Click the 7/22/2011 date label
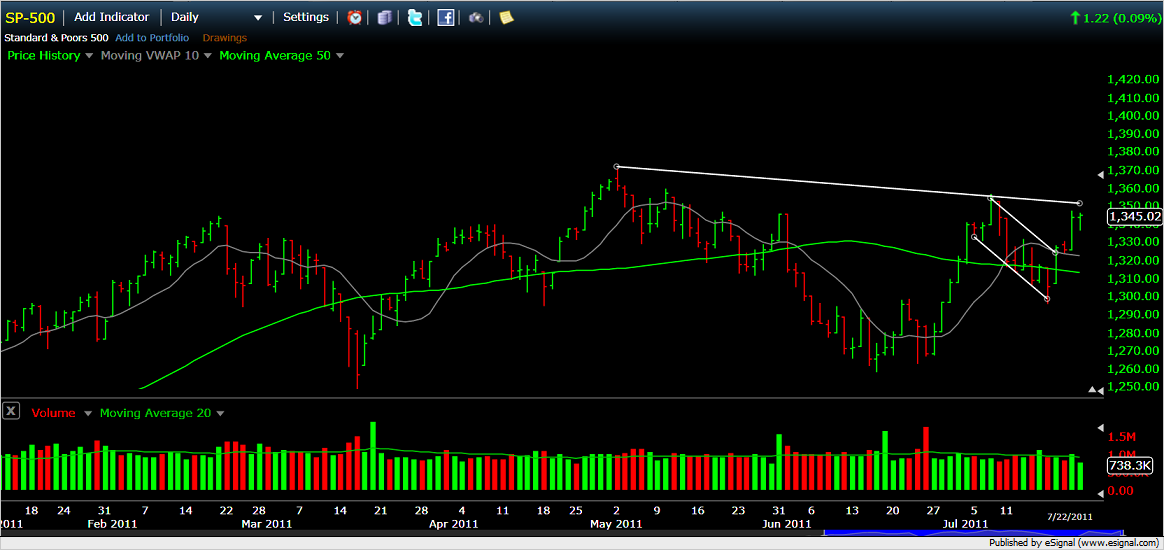The image size is (1164, 550). pyautogui.click(x=1069, y=515)
